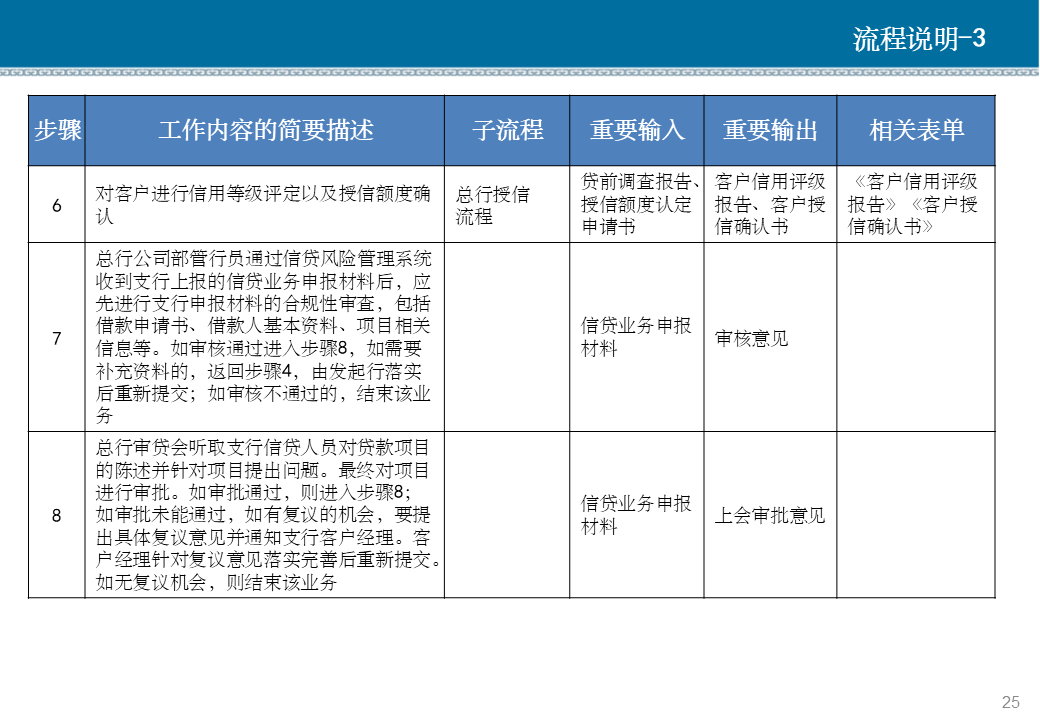Click the 上会审批意见 output cell
Viewport: 1040px width, 720px height.
pos(769,515)
